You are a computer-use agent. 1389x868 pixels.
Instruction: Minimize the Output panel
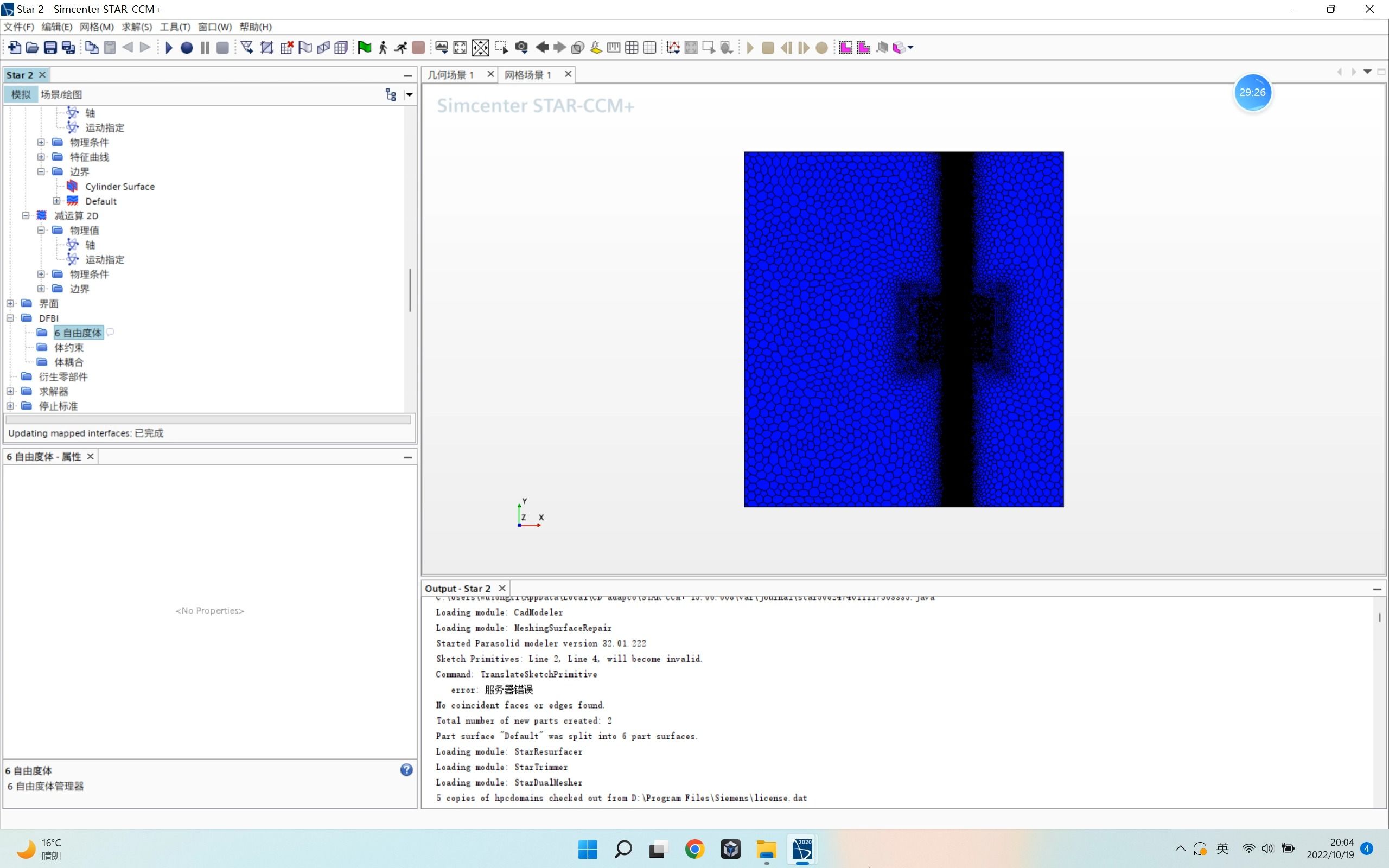pyautogui.click(x=1377, y=590)
